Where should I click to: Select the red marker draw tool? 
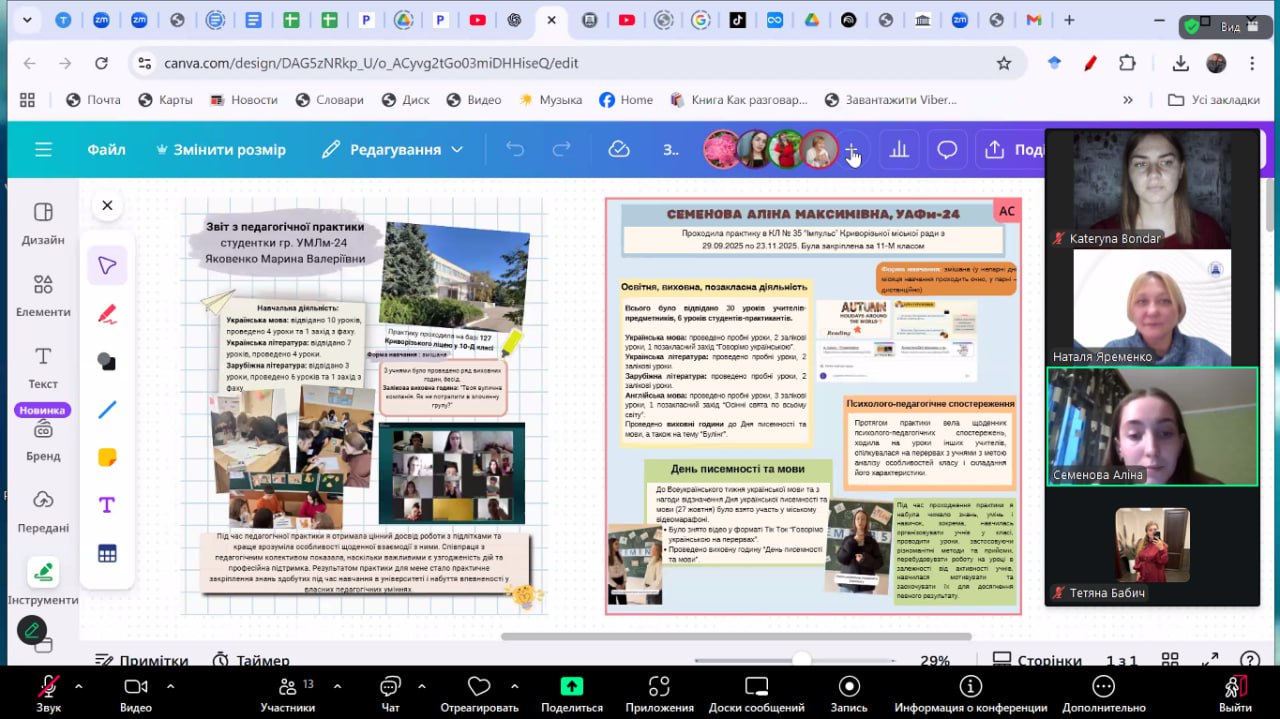tap(107, 314)
